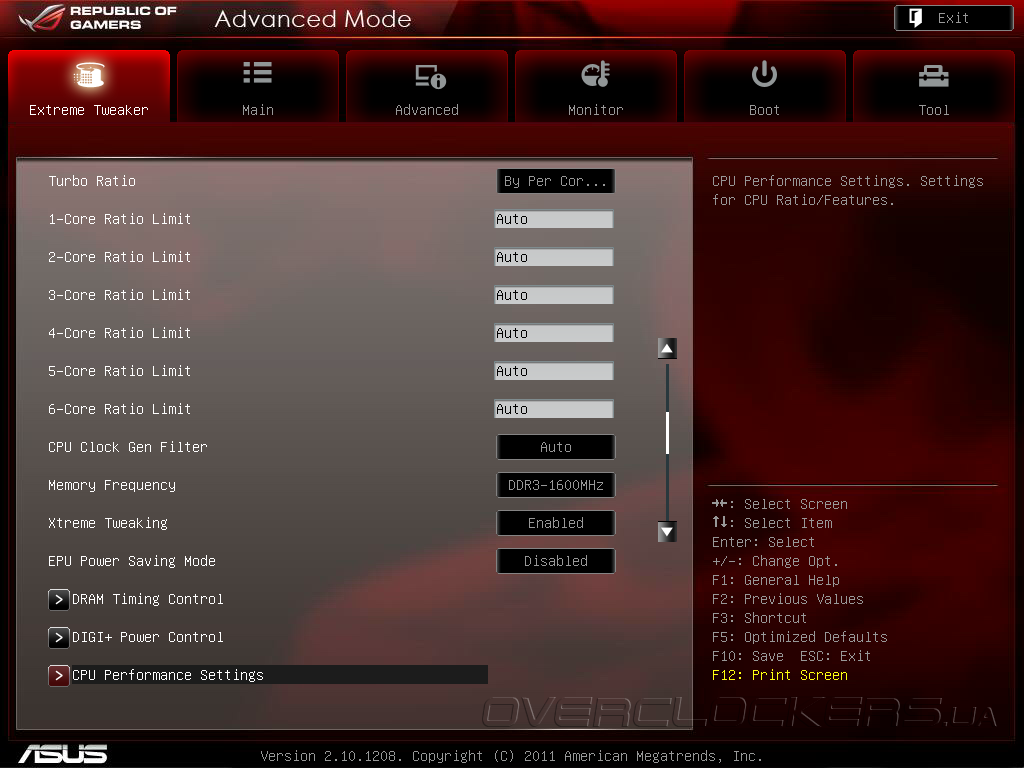
Task: Click the Extreme Tweaker chip icon
Action: coord(89,74)
